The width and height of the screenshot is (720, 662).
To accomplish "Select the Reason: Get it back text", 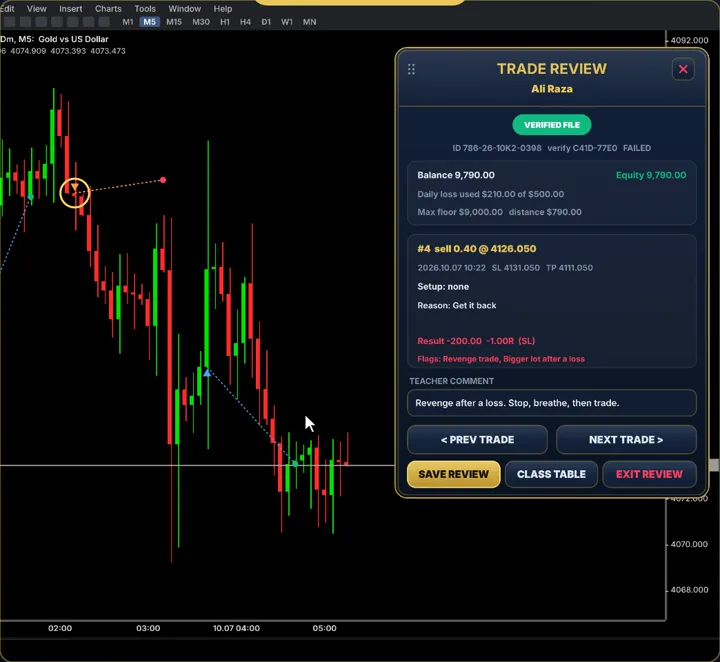I will point(456,306).
